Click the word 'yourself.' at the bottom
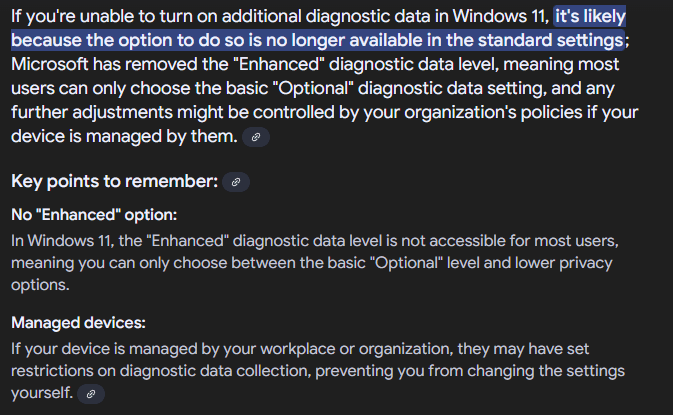Viewport: 673px width, 415px height. (42, 393)
